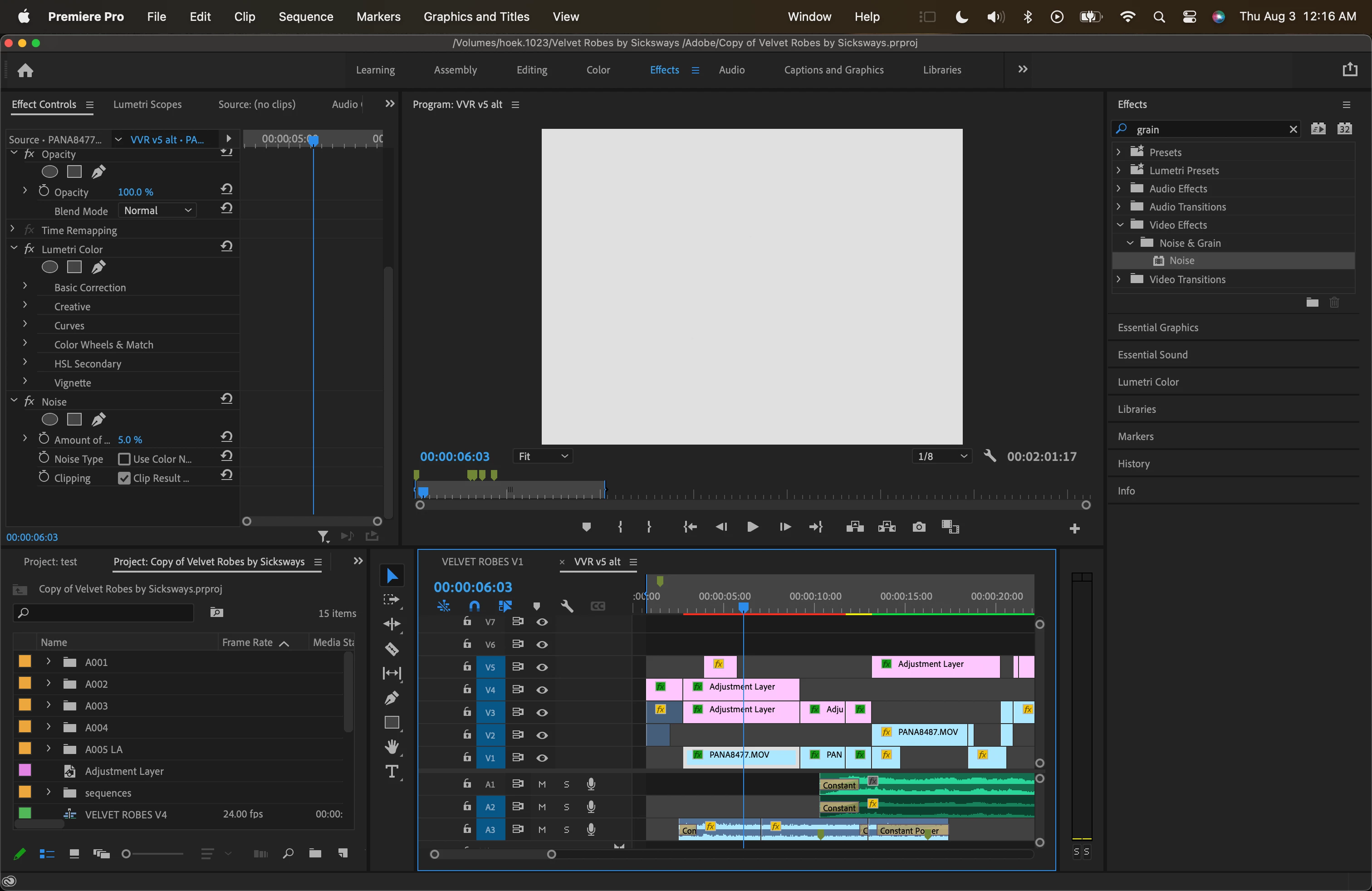1372x891 pixels.
Task: Expand the Basic Correction section
Action: click(x=25, y=286)
